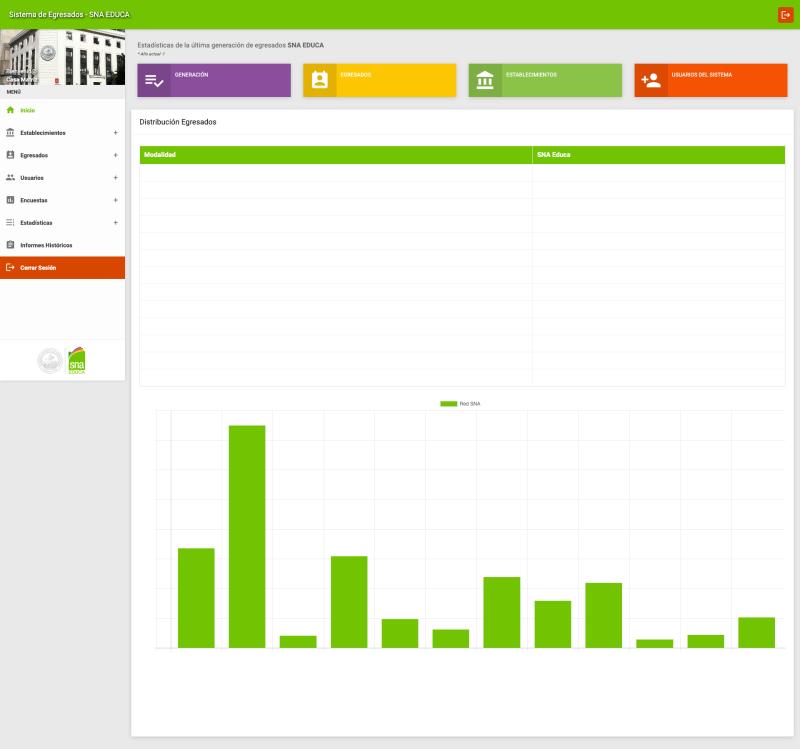Image resolution: width=800 pixels, height=749 pixels.
Task: Select Encuestas in the sidebar menu
Action: click(62, 200)
